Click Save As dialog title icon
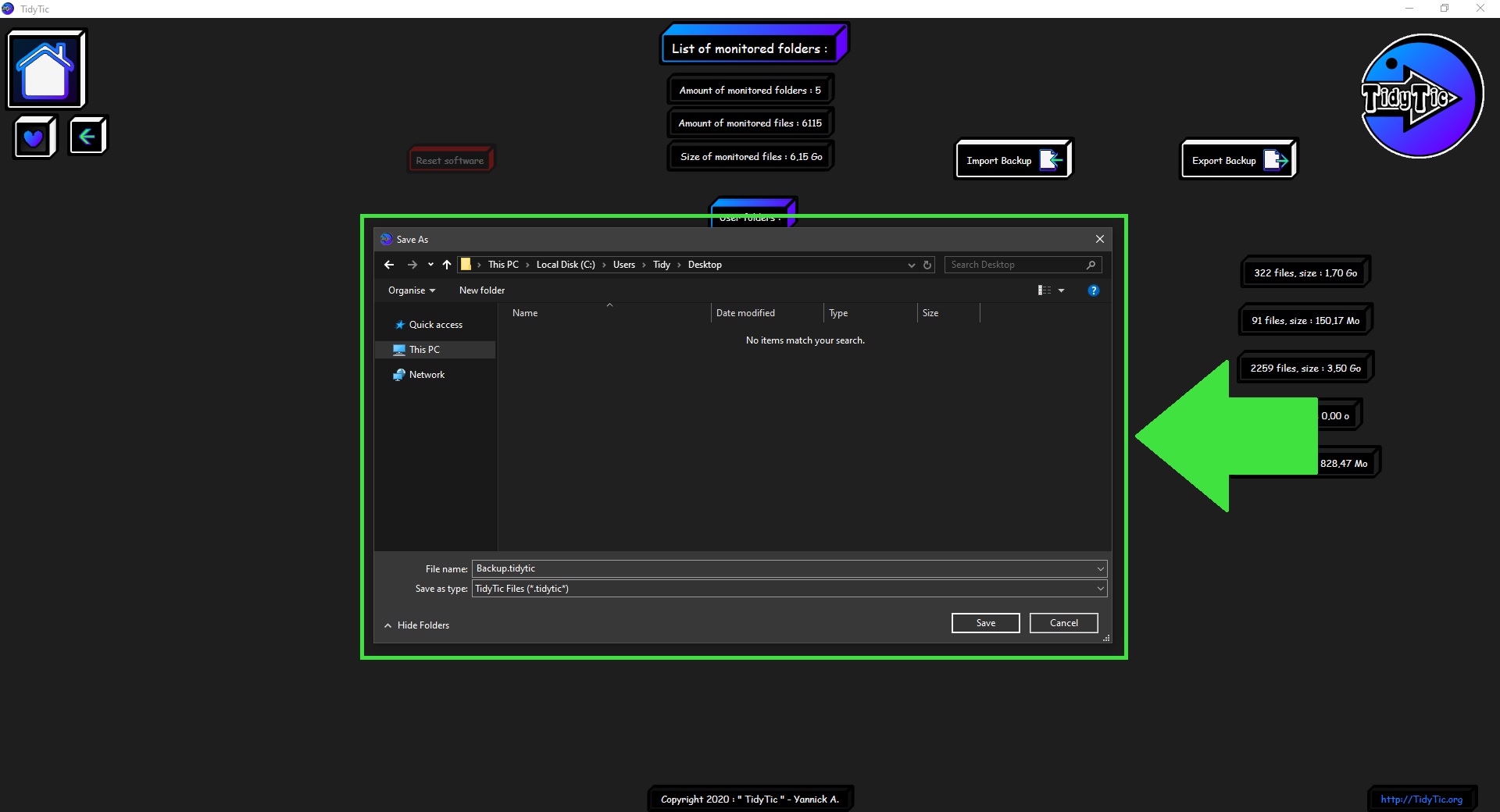This screenshot has height=812, width=1500. point(386,239)
